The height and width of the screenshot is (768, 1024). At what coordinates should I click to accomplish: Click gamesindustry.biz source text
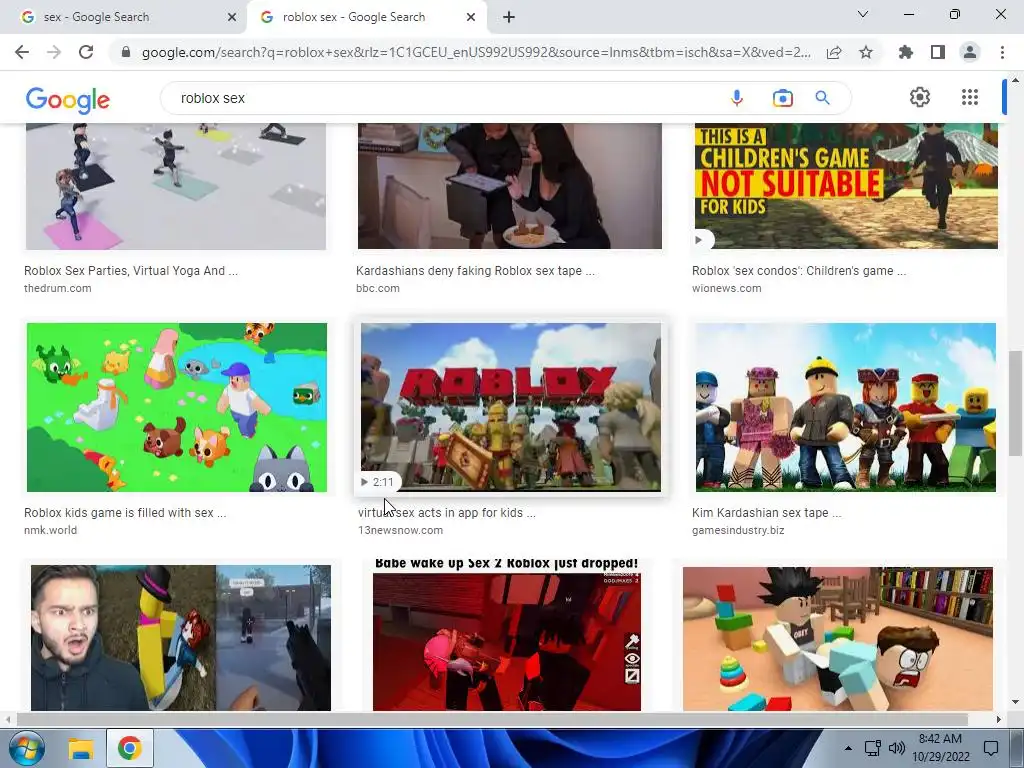point(738,530)
